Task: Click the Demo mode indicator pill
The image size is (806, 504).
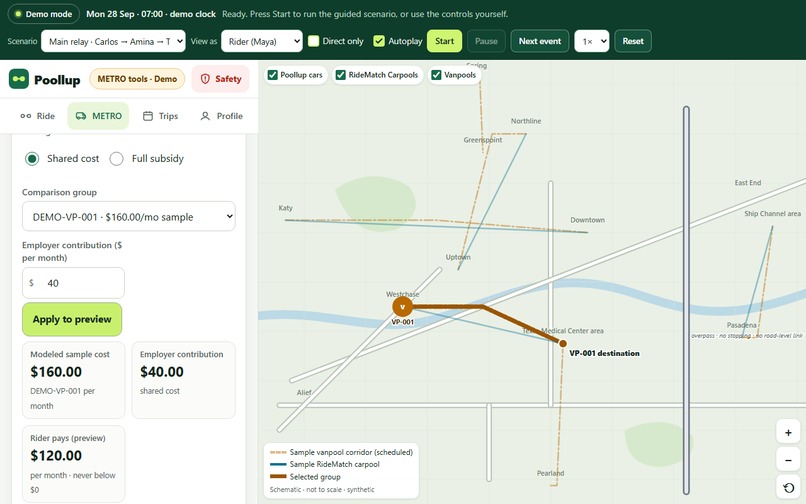Action: (43, 14)
